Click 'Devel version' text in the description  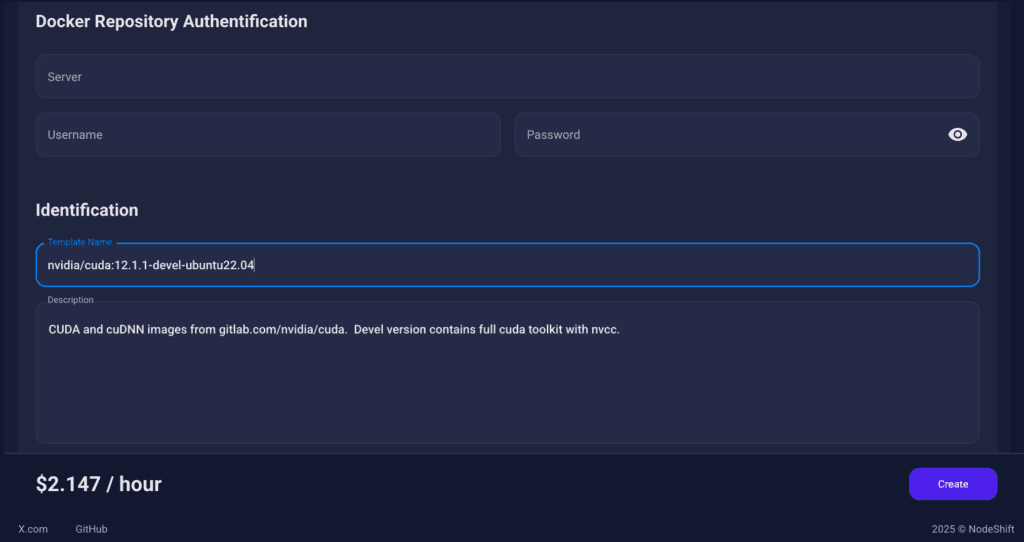(x=389, y=330)
